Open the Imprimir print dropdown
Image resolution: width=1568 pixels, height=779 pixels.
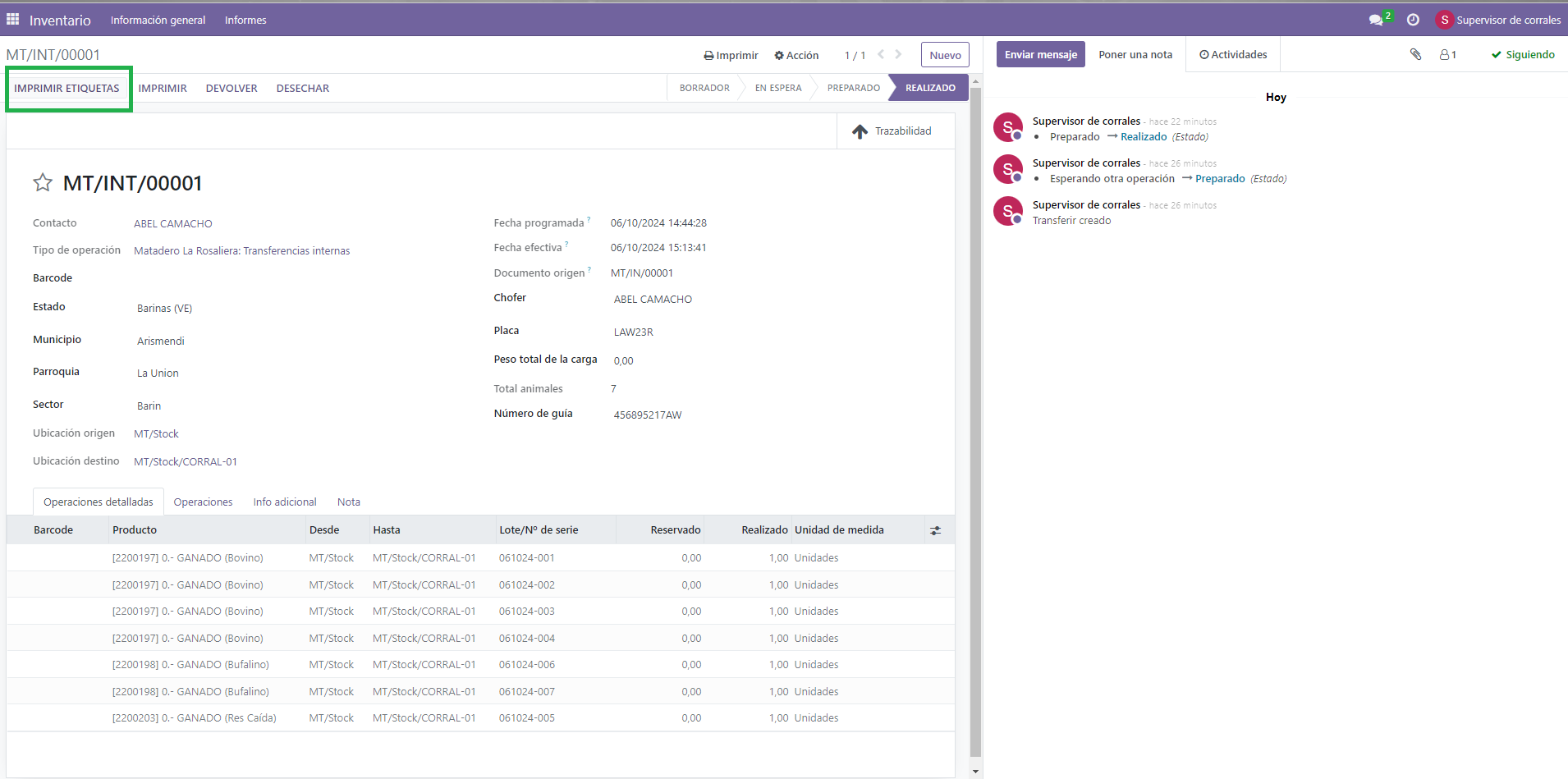point(731,55)
